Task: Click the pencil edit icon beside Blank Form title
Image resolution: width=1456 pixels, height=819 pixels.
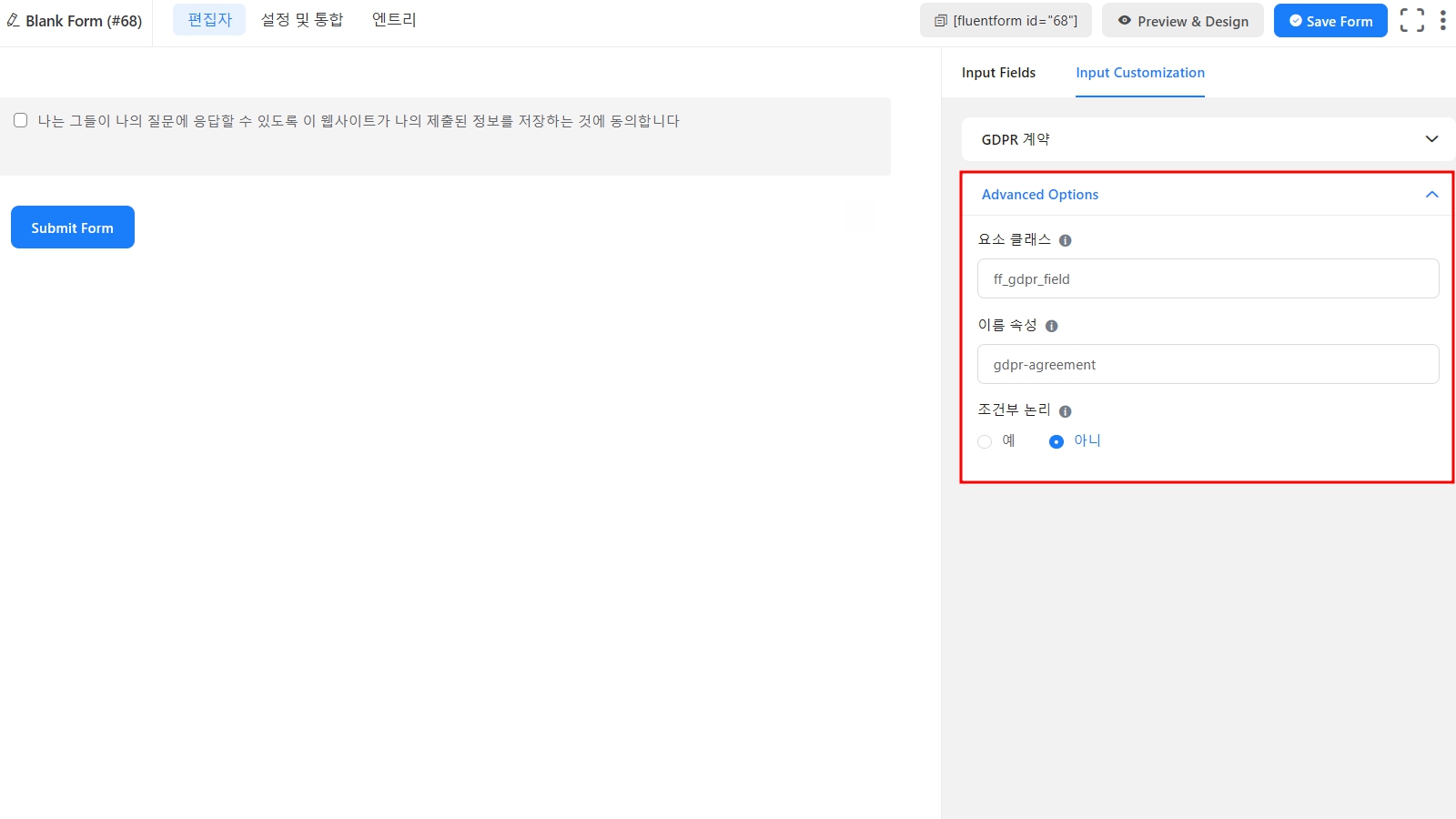Action: [x=14, y=20]
